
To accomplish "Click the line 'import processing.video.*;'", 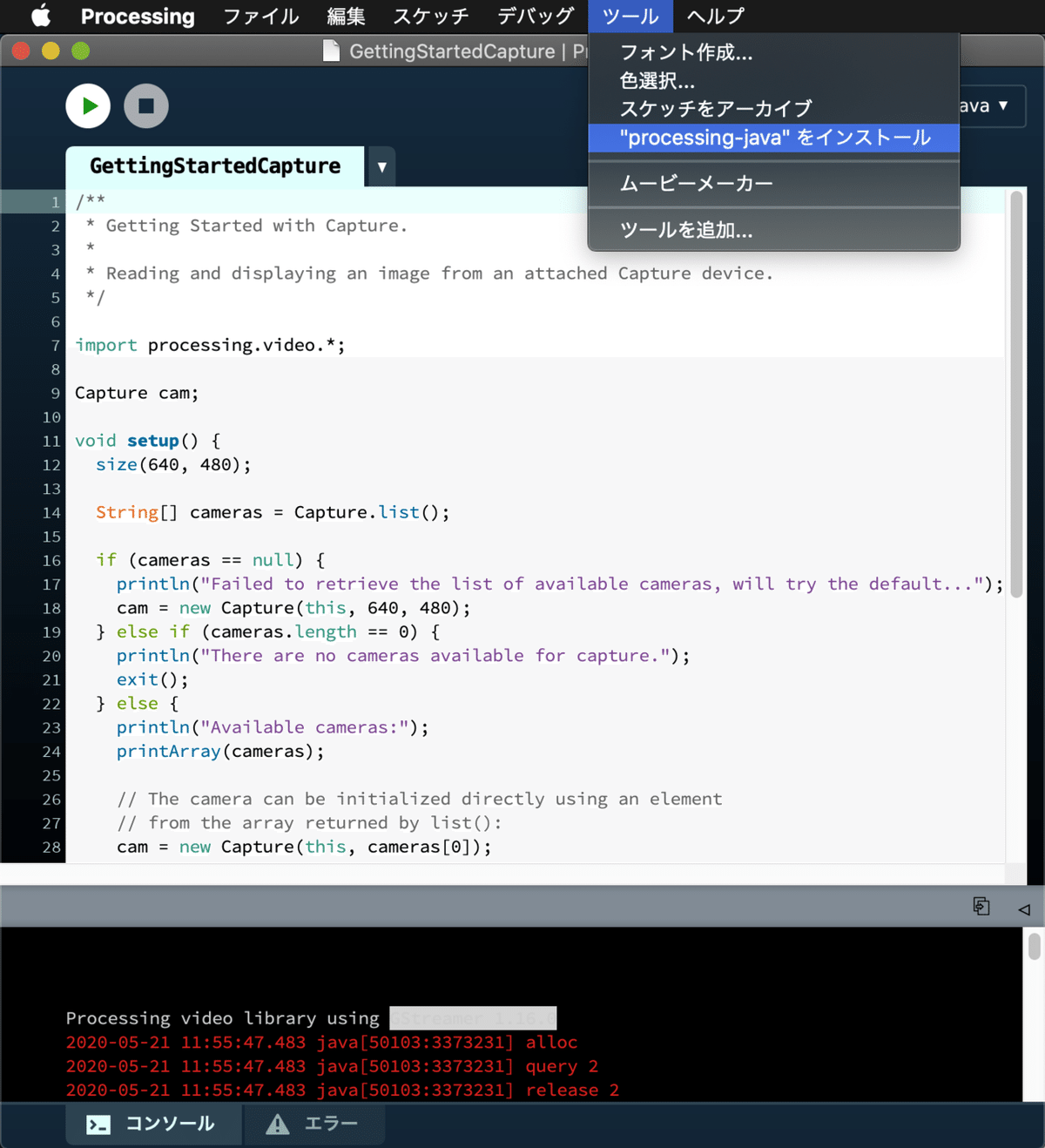I will click(x=210, y=346).
